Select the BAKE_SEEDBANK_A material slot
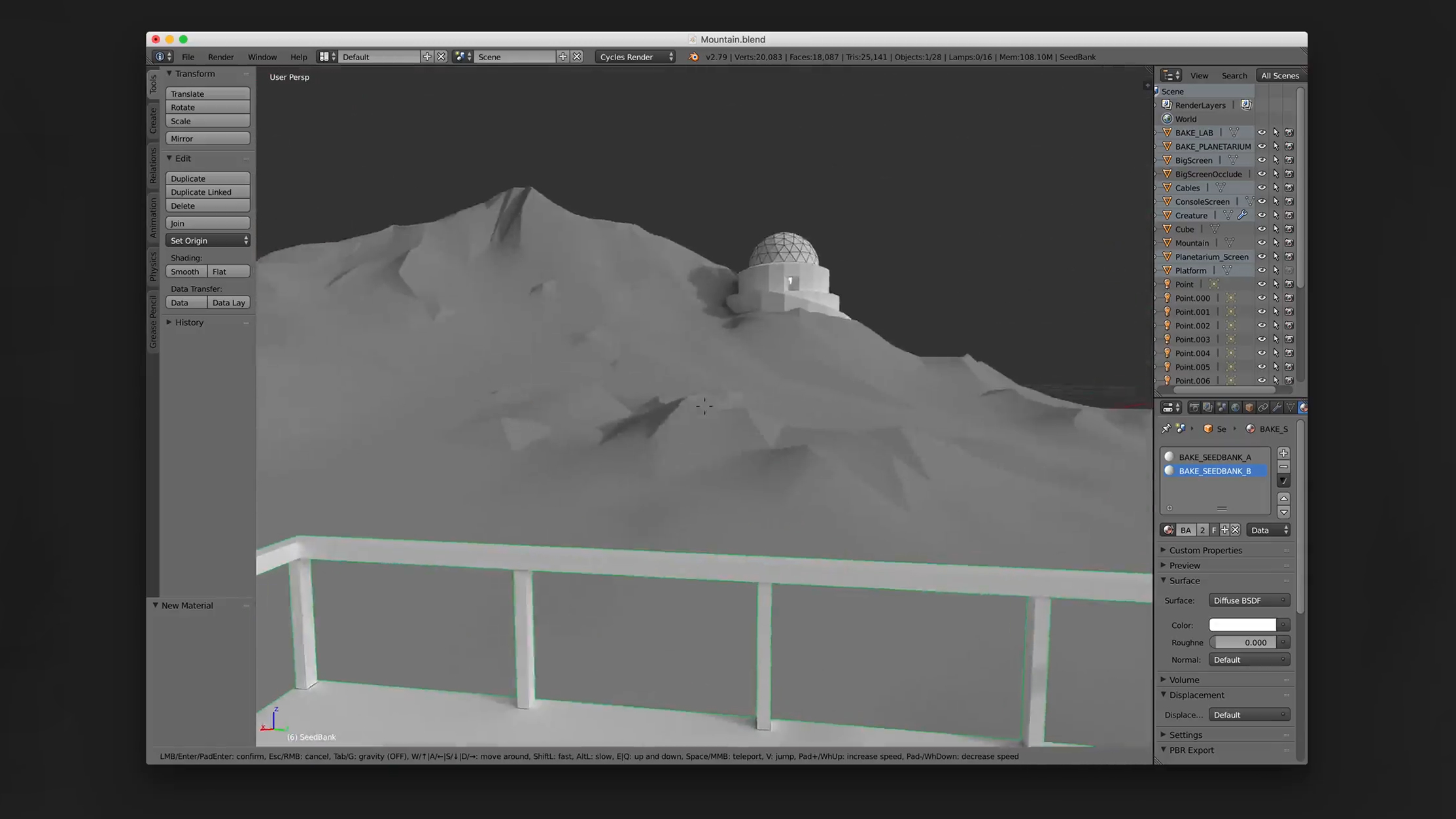The width and height of the screenshot is (1456, 819). click(x=1214, y=457)
